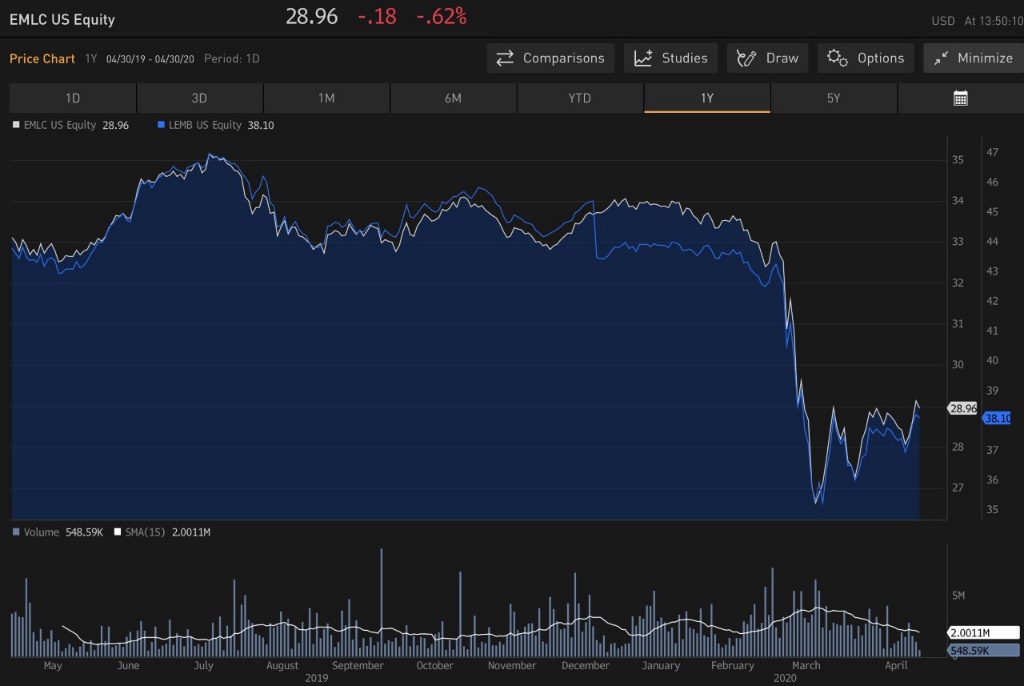This screenshot has height=686, width=1024.
Task: Switch to the 1M range tab
Action: (x=327, y=98)
